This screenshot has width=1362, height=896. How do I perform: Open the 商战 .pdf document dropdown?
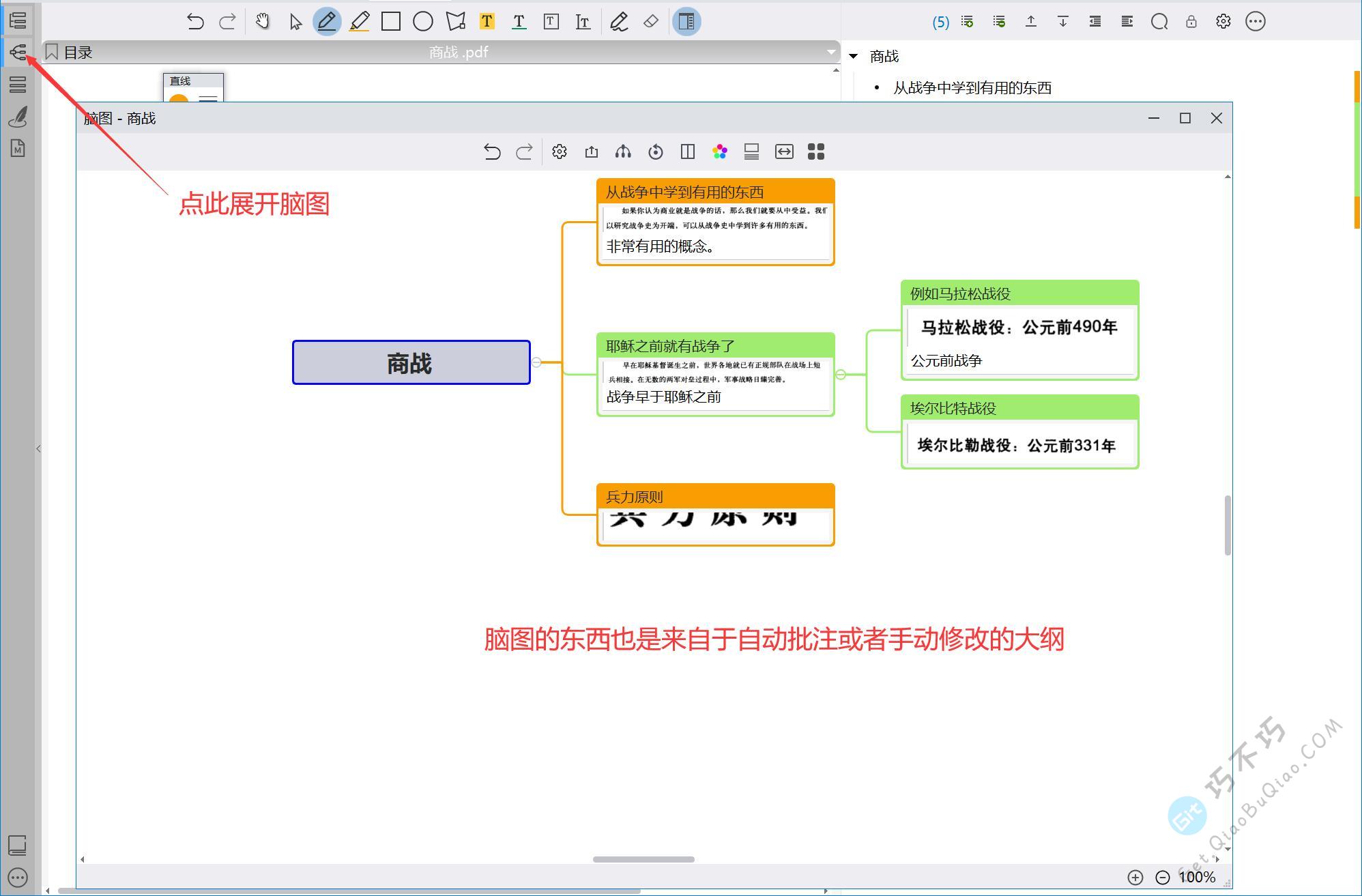(x=830, y=52)
